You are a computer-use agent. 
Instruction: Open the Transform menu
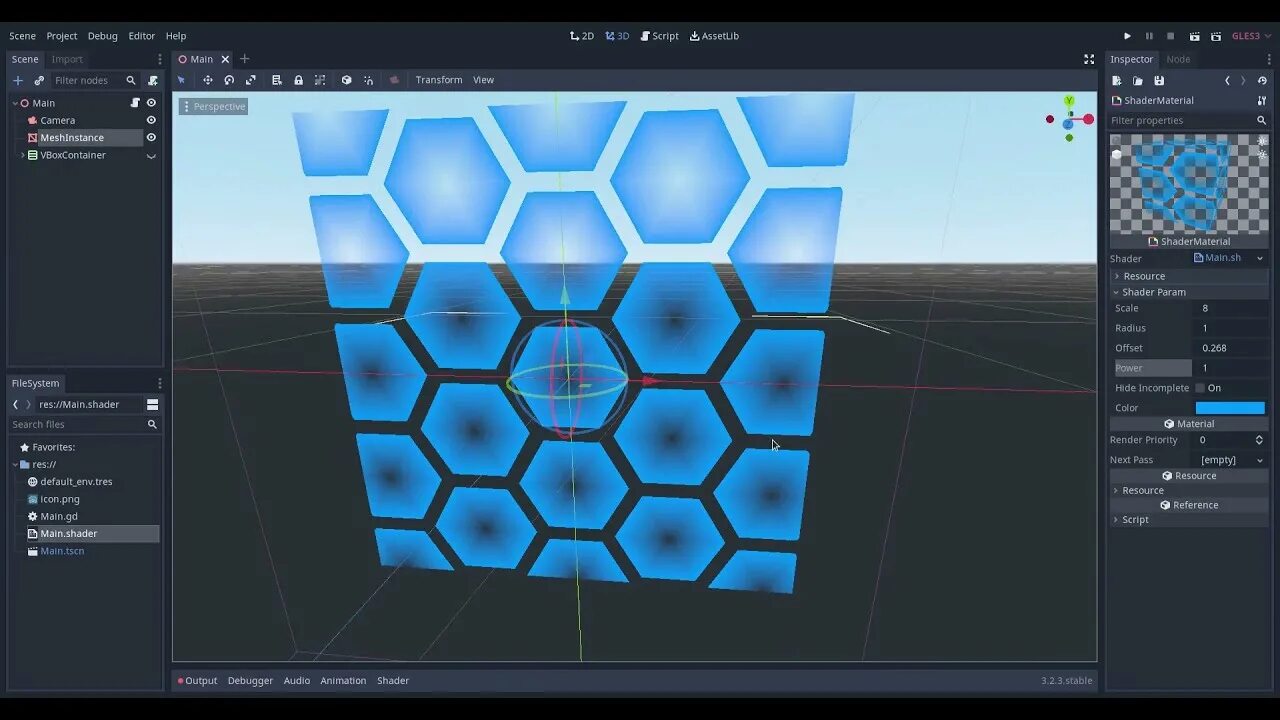(x=439, y=80)
